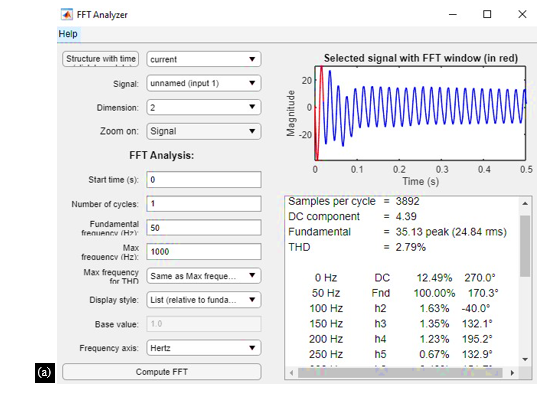Click the '150 Hz h3 1.35%' row
554x393 pixels.
point(401,323)
